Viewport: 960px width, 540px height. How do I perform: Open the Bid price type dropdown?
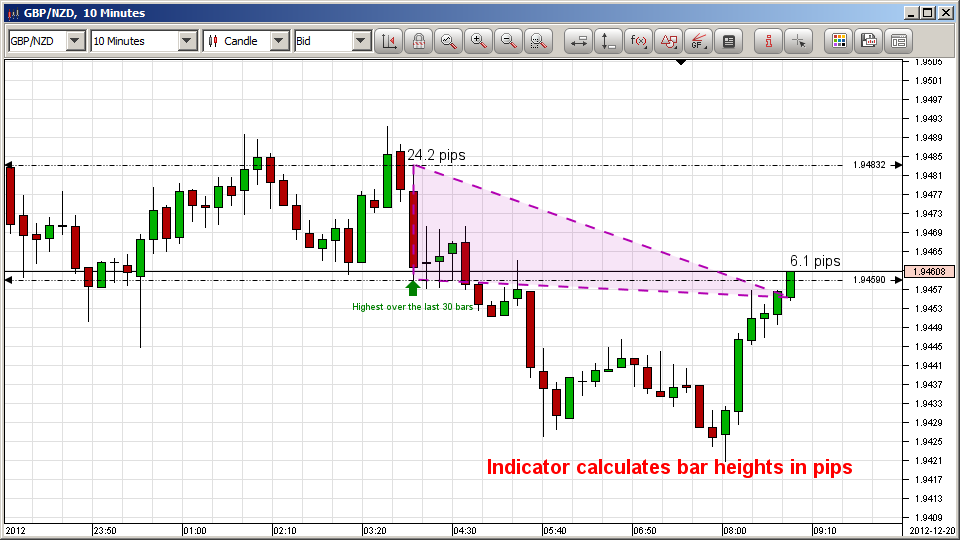(x=361, y=41)
